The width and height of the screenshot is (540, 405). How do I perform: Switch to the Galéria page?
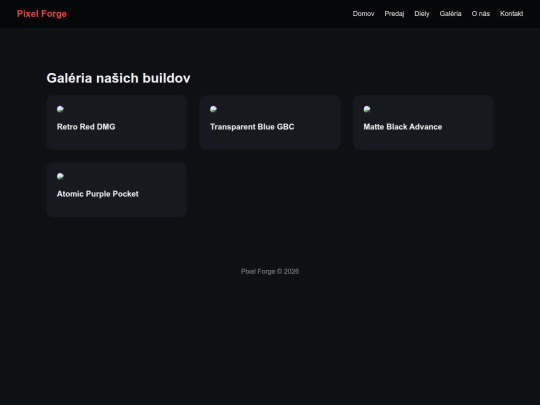click(x=450, y=14)
